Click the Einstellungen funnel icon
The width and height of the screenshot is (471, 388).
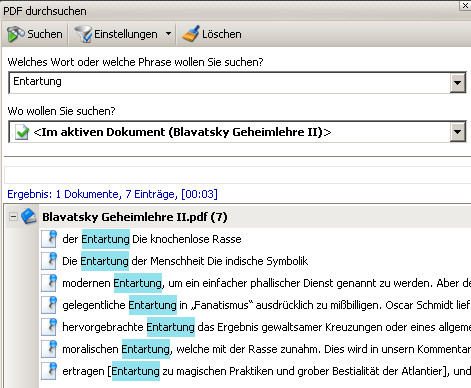(x=83, y=34)
